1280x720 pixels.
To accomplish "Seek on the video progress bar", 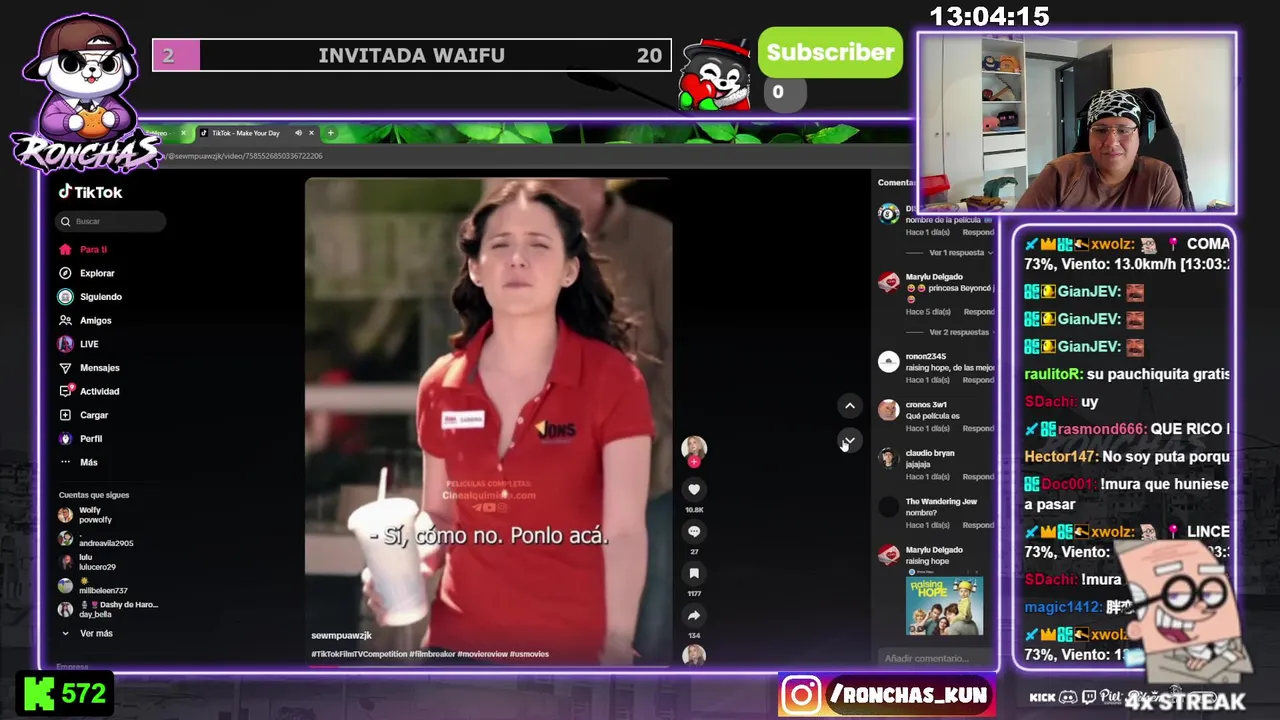I will (488, 665).
